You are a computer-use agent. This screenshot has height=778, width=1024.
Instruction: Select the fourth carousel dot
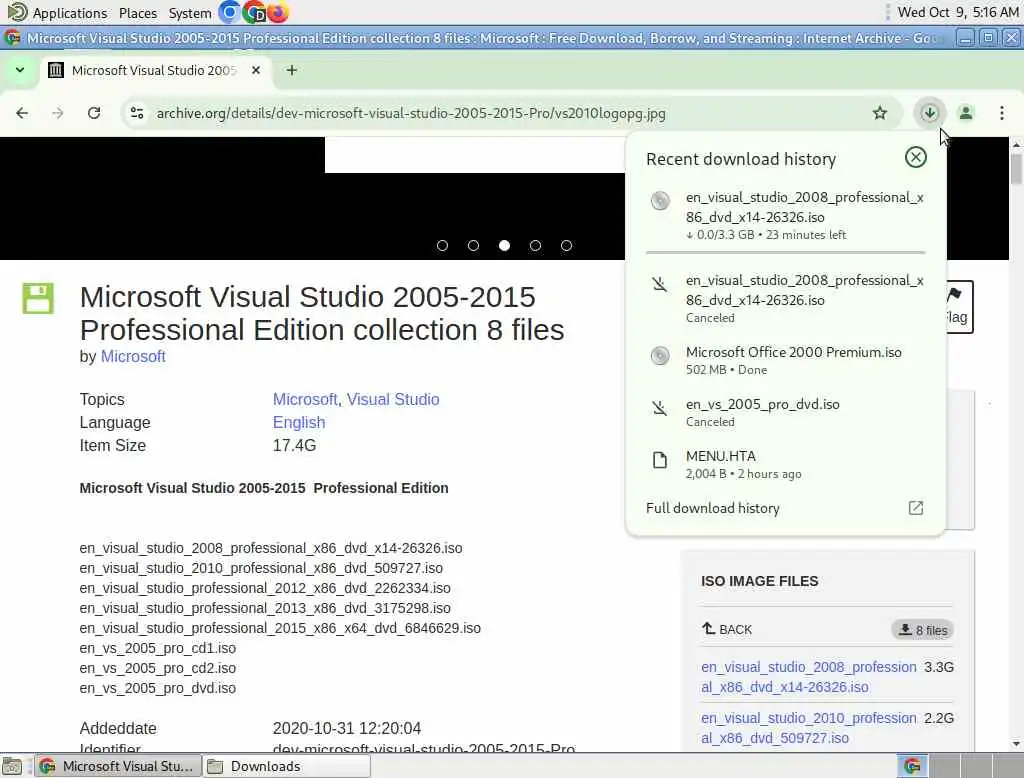pos(536,246)
